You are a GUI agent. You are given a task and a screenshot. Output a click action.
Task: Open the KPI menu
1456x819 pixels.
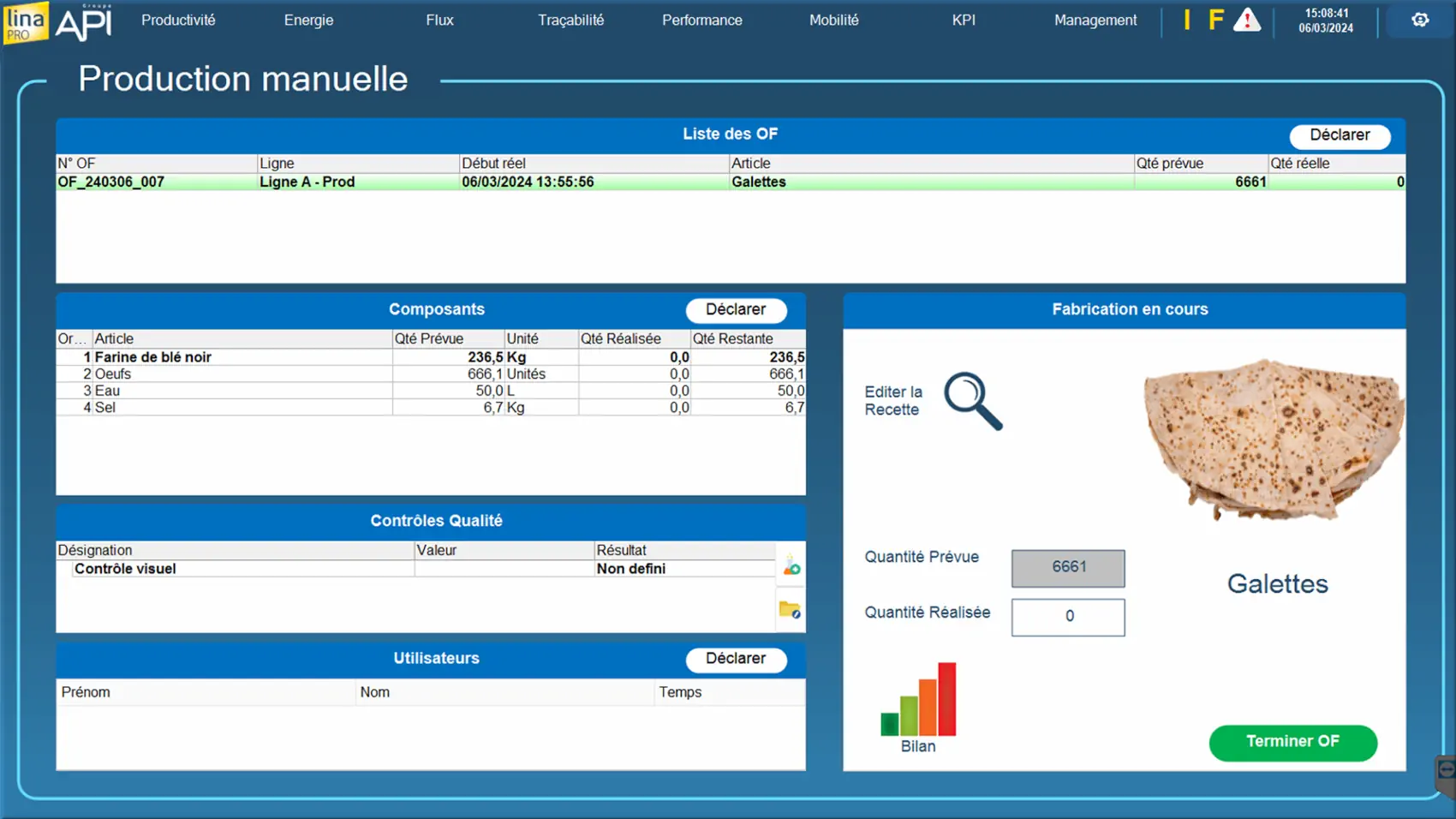tap(964, 21)
